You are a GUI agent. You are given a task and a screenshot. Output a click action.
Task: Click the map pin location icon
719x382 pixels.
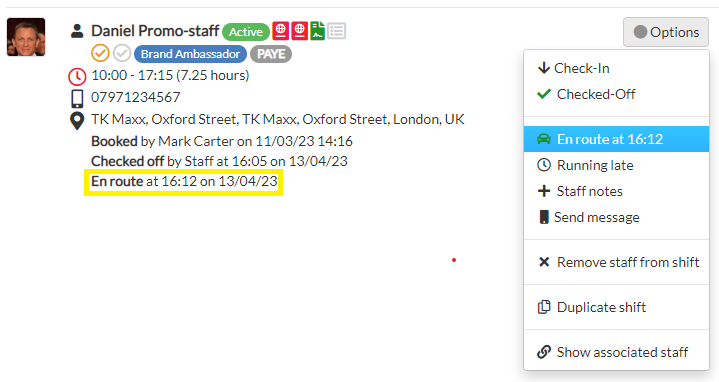pyautogui.click(x=77, y=121)
